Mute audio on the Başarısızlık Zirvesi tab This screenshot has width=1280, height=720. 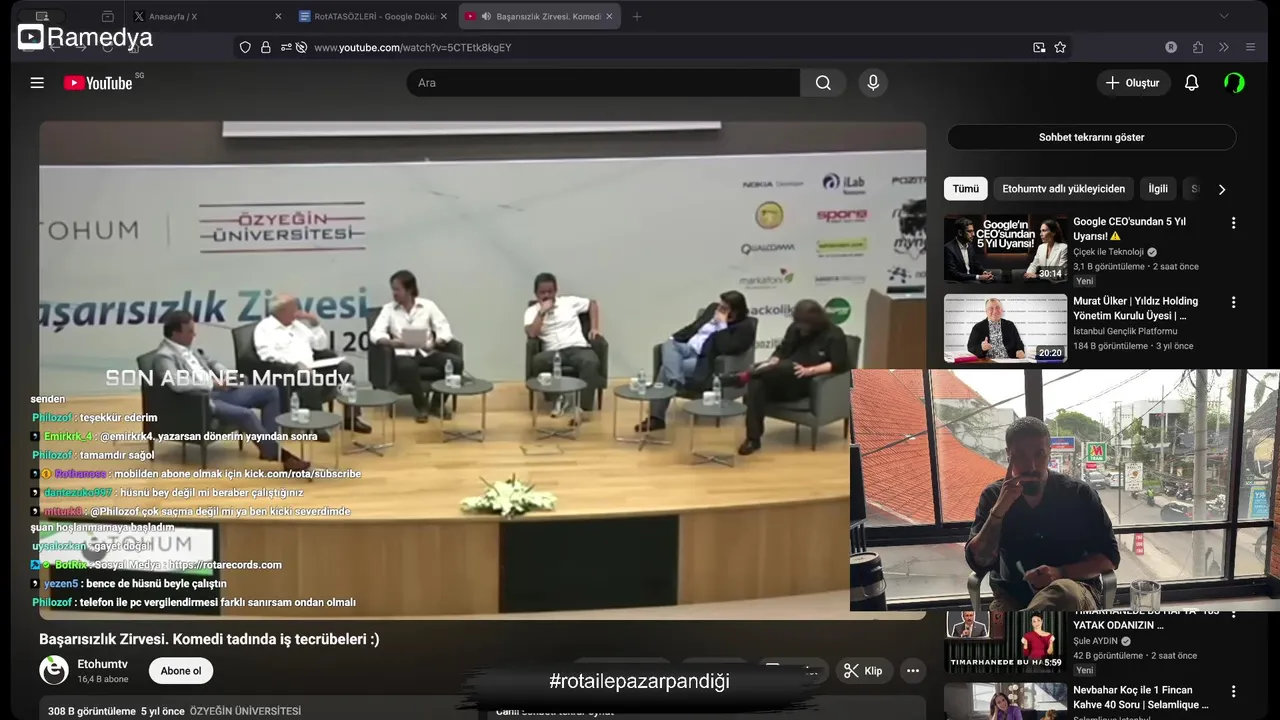tap(486, 16)
